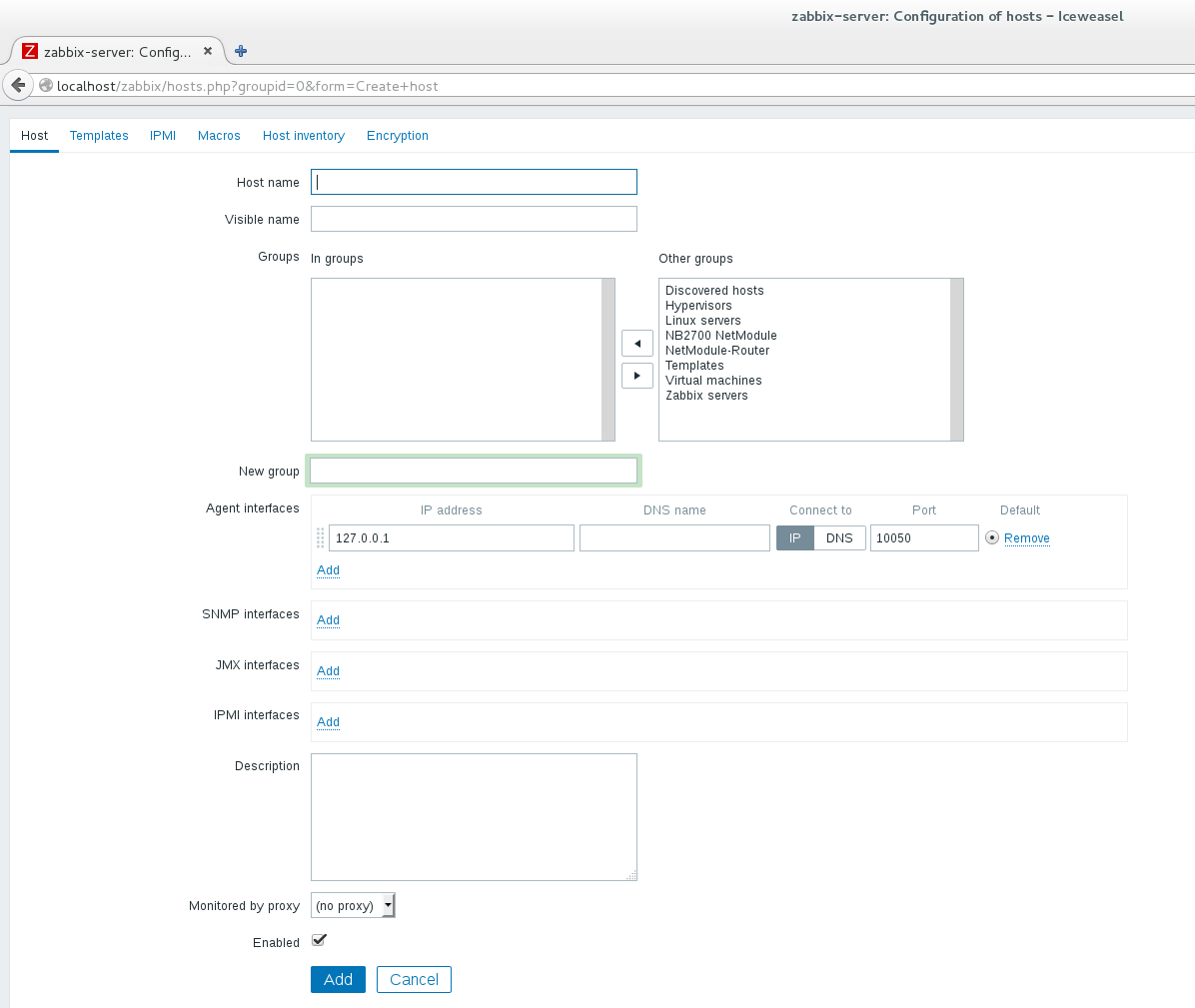Click the Zabbix favicon on the tab
Image resolution: width=1195 pixels, height=1008 pixels.
tap(30, 51)
